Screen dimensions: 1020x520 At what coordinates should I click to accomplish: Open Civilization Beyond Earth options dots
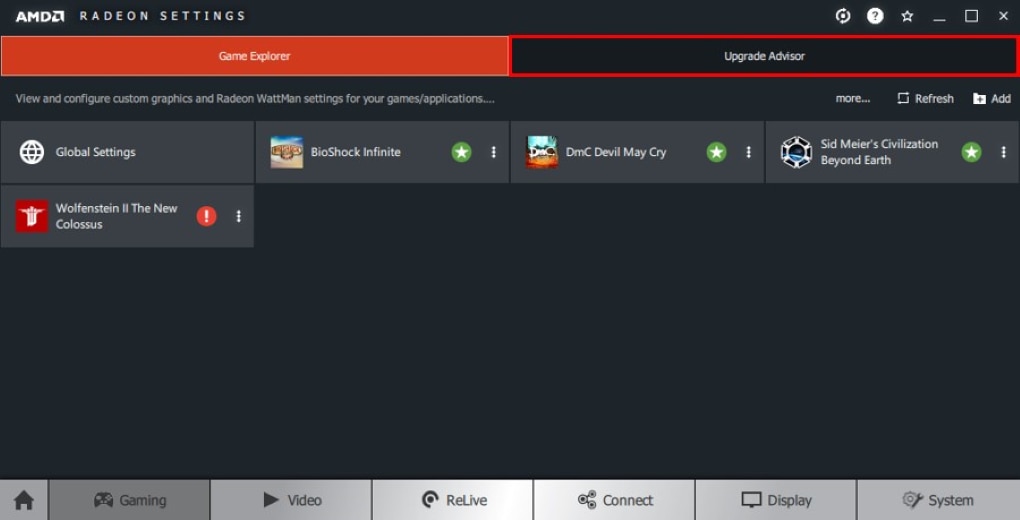point(1003,152)
